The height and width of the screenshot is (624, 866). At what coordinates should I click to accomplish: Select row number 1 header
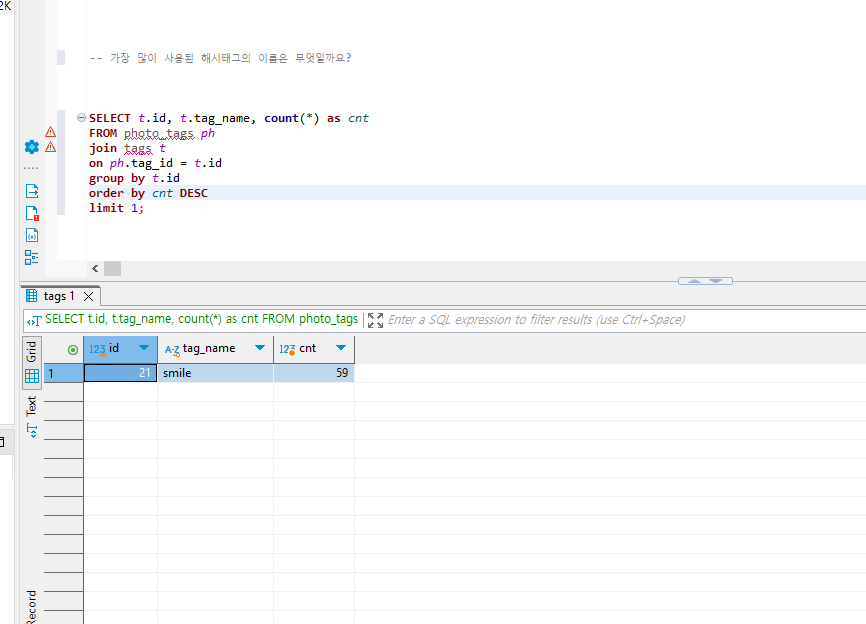[64, 373]
